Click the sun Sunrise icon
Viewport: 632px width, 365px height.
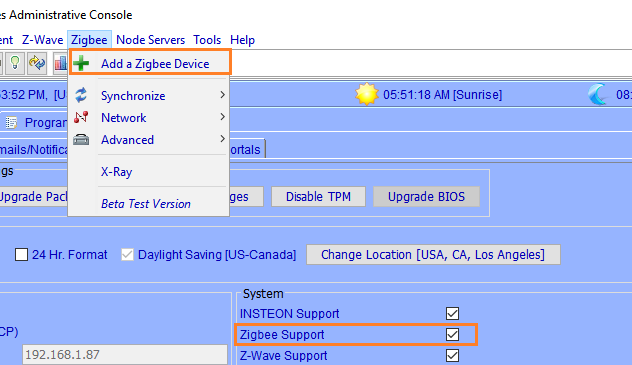(x=366, y=94)
